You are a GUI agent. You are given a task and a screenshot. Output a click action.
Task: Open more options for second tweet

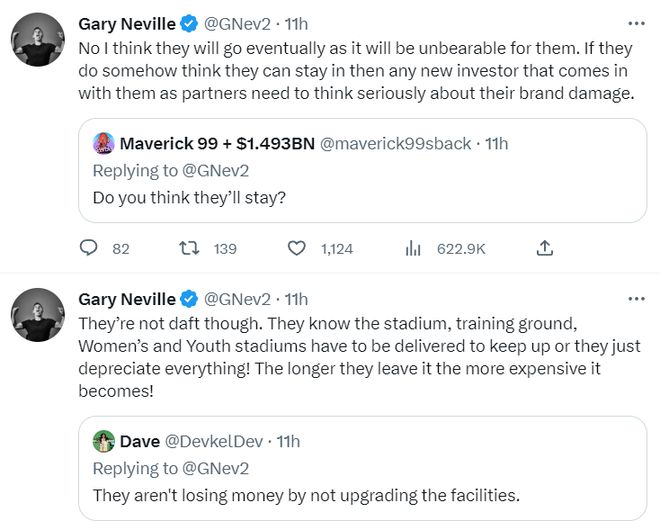(636, 299)
